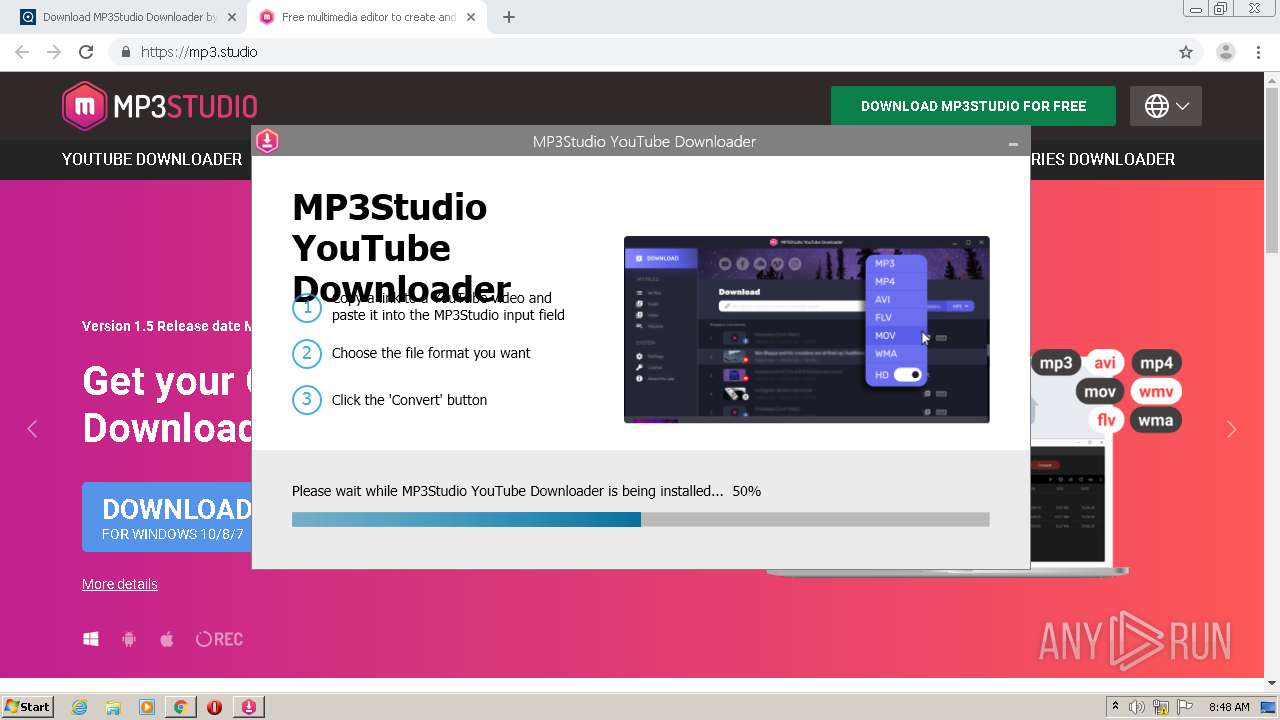Click the red Opera taskbar icon
Viewport: 1280px width, 720px height.
[214, 707]
